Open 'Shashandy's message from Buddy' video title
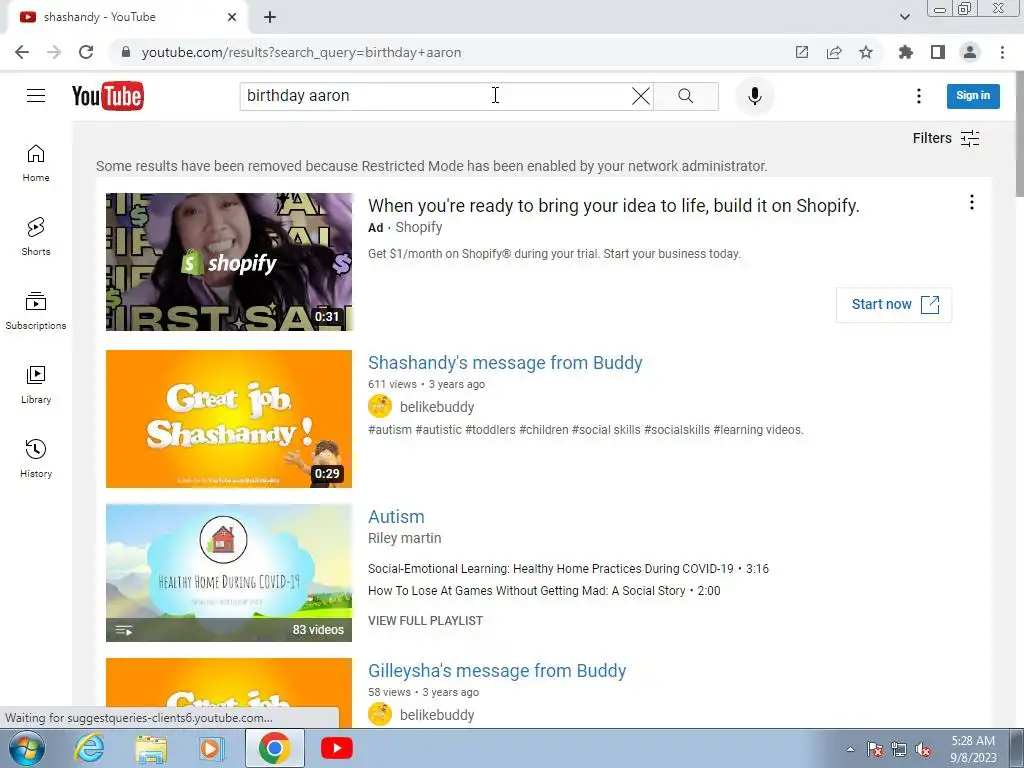The width and height of the screenshot is (1024, 768). click(505, 362)
